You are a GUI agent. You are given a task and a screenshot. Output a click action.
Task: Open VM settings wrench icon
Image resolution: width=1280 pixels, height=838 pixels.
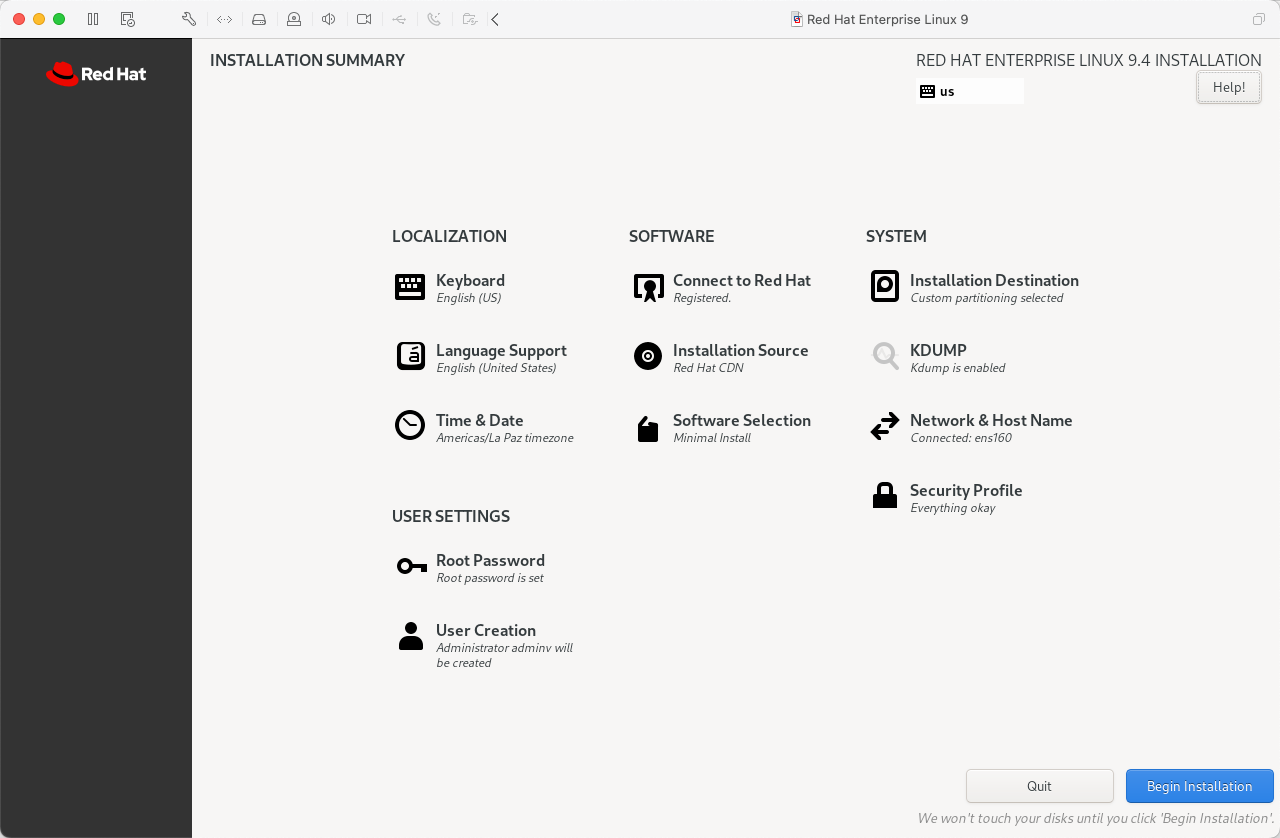[188, 19]
